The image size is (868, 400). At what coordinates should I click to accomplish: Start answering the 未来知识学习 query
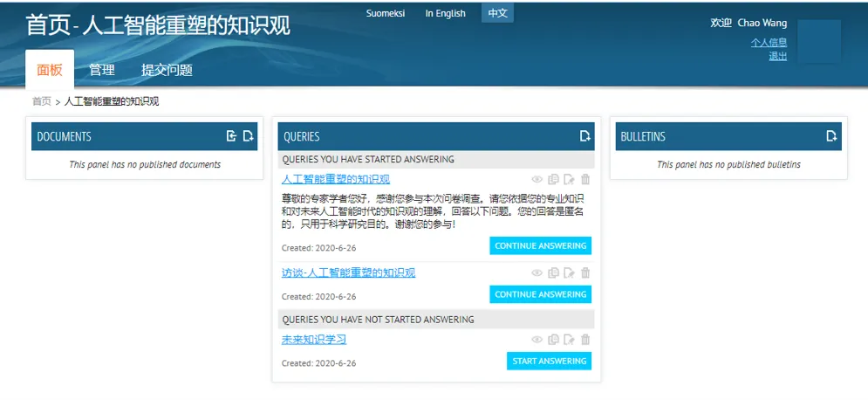[548, 361]
